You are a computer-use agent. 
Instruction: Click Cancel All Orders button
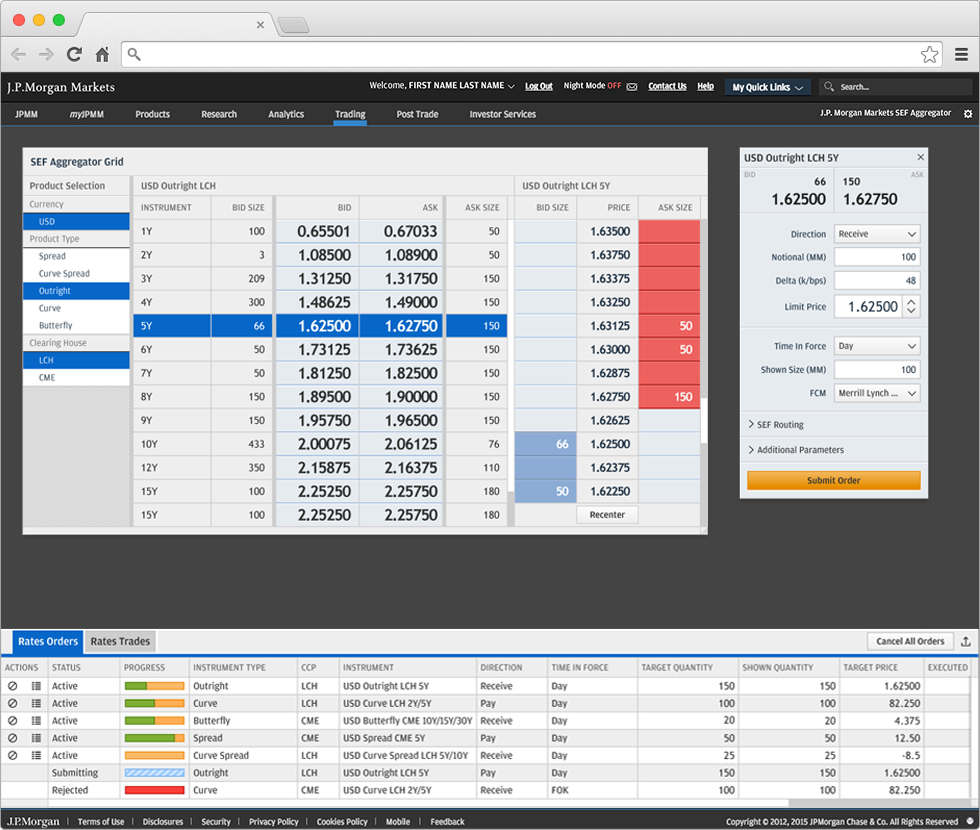point(910,641)
